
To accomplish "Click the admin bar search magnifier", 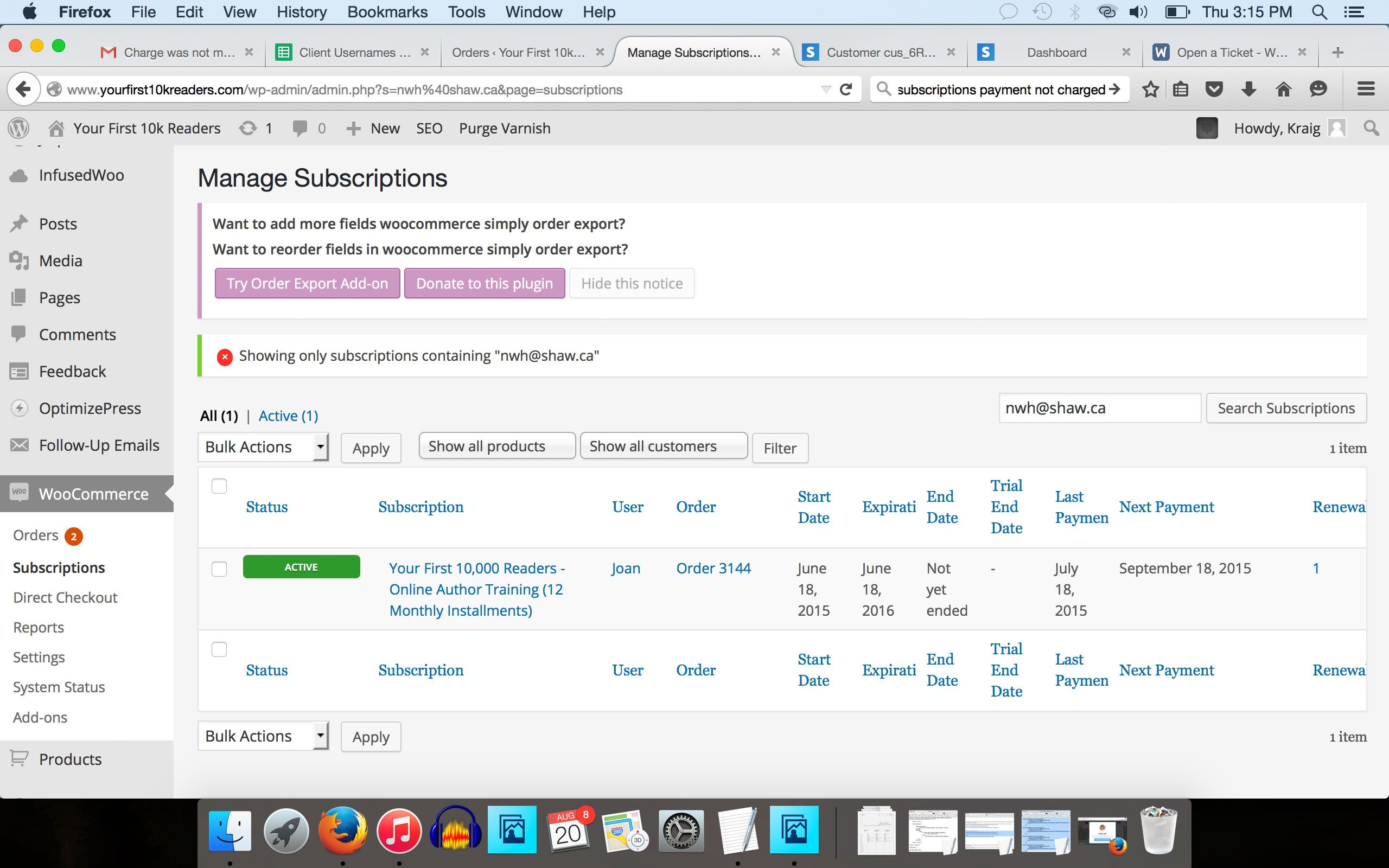I will pos(1371,128).
